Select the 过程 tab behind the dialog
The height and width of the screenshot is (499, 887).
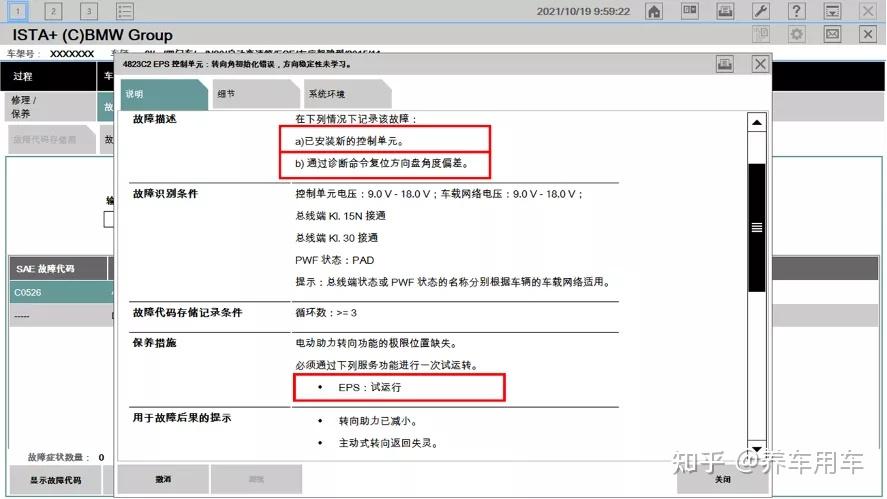[49, 76]
